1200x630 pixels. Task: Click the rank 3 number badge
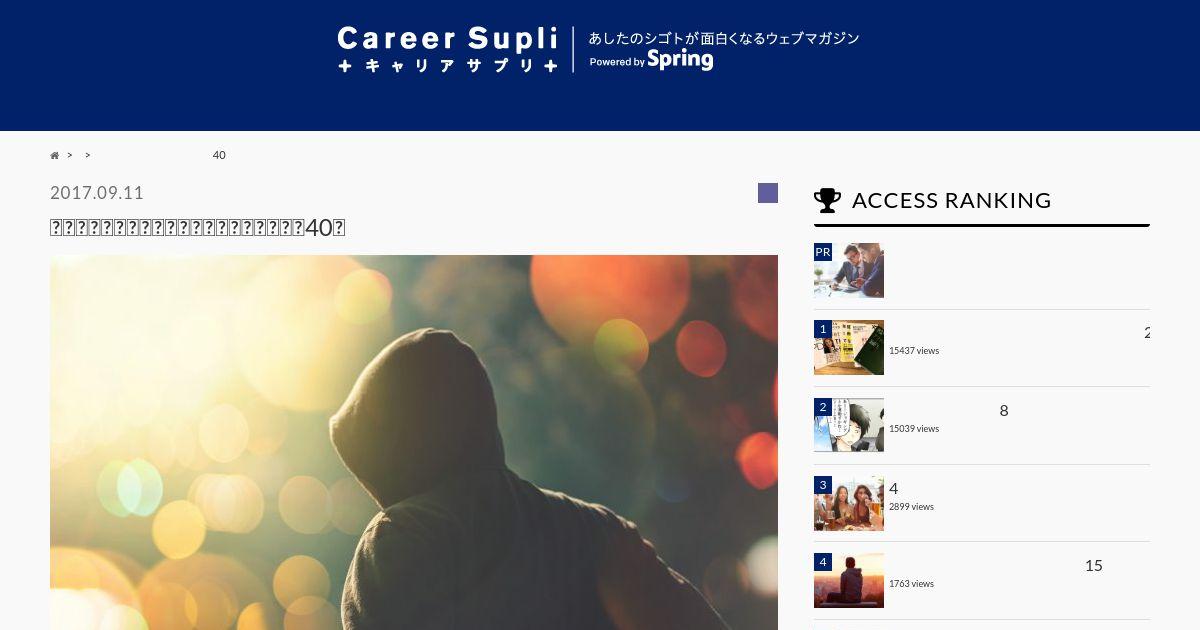pos(823,485)
